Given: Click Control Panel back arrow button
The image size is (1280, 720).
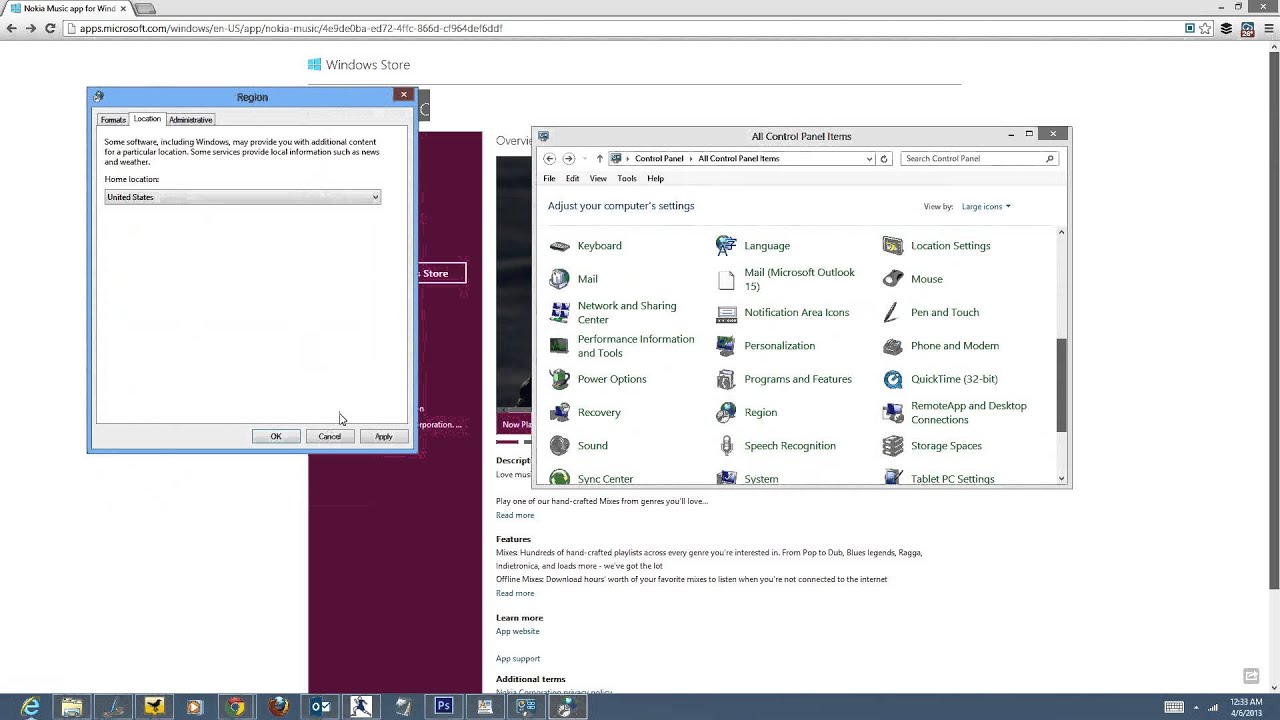Looking at the screenshot, I should coord(549,158).
